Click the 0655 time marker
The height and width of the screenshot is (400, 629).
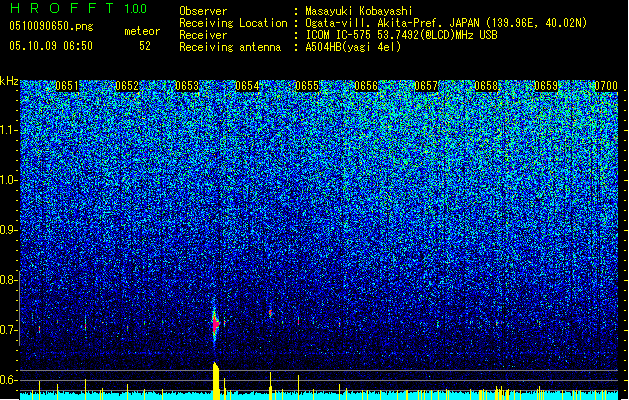click(307, 86)
